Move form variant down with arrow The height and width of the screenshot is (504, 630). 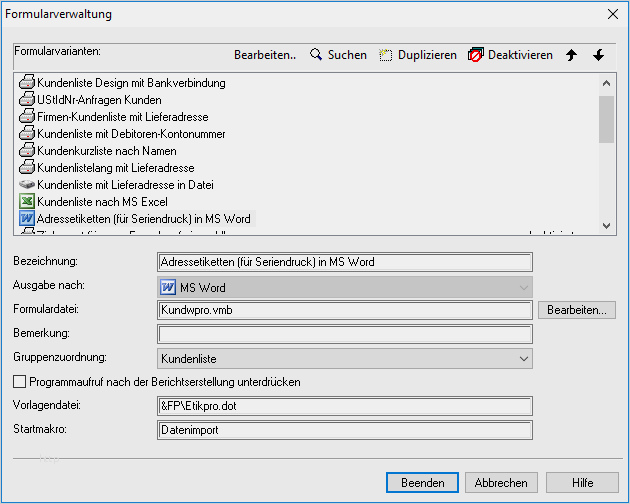[598, 55]
